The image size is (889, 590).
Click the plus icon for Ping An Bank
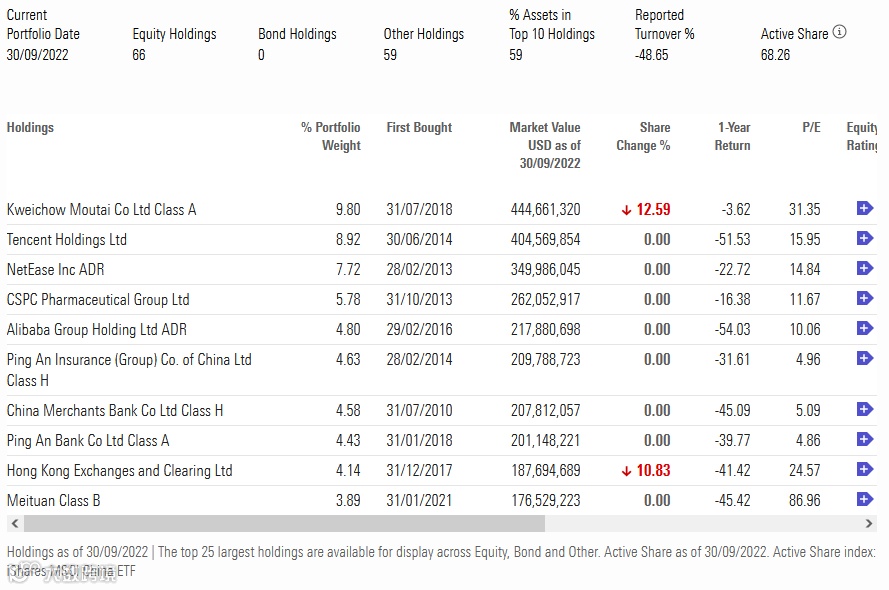pos(865,440)
